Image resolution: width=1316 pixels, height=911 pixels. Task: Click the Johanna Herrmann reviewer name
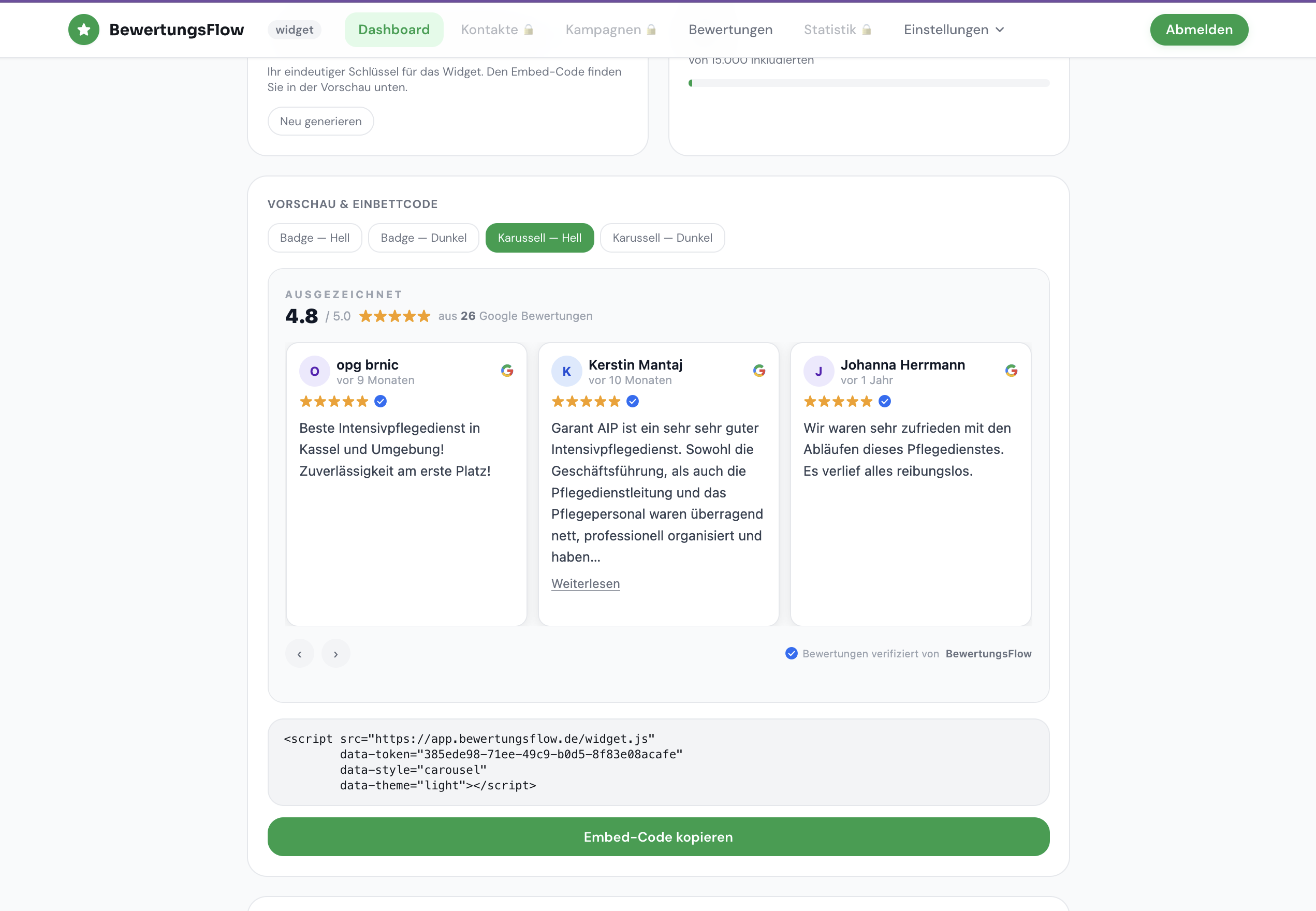click(x=903, y=365)
